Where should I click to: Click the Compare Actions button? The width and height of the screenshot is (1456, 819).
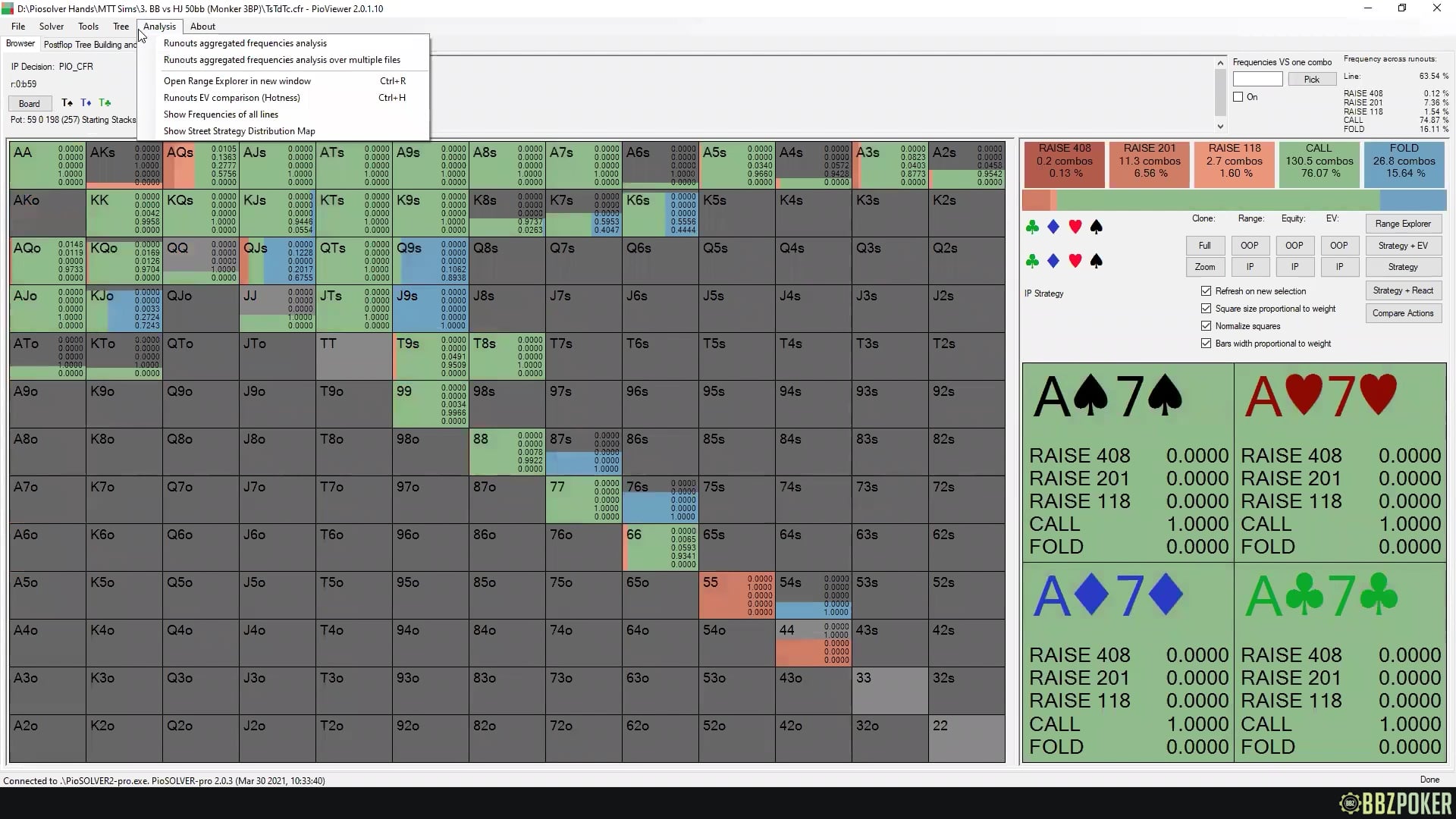pos(1402,313)
